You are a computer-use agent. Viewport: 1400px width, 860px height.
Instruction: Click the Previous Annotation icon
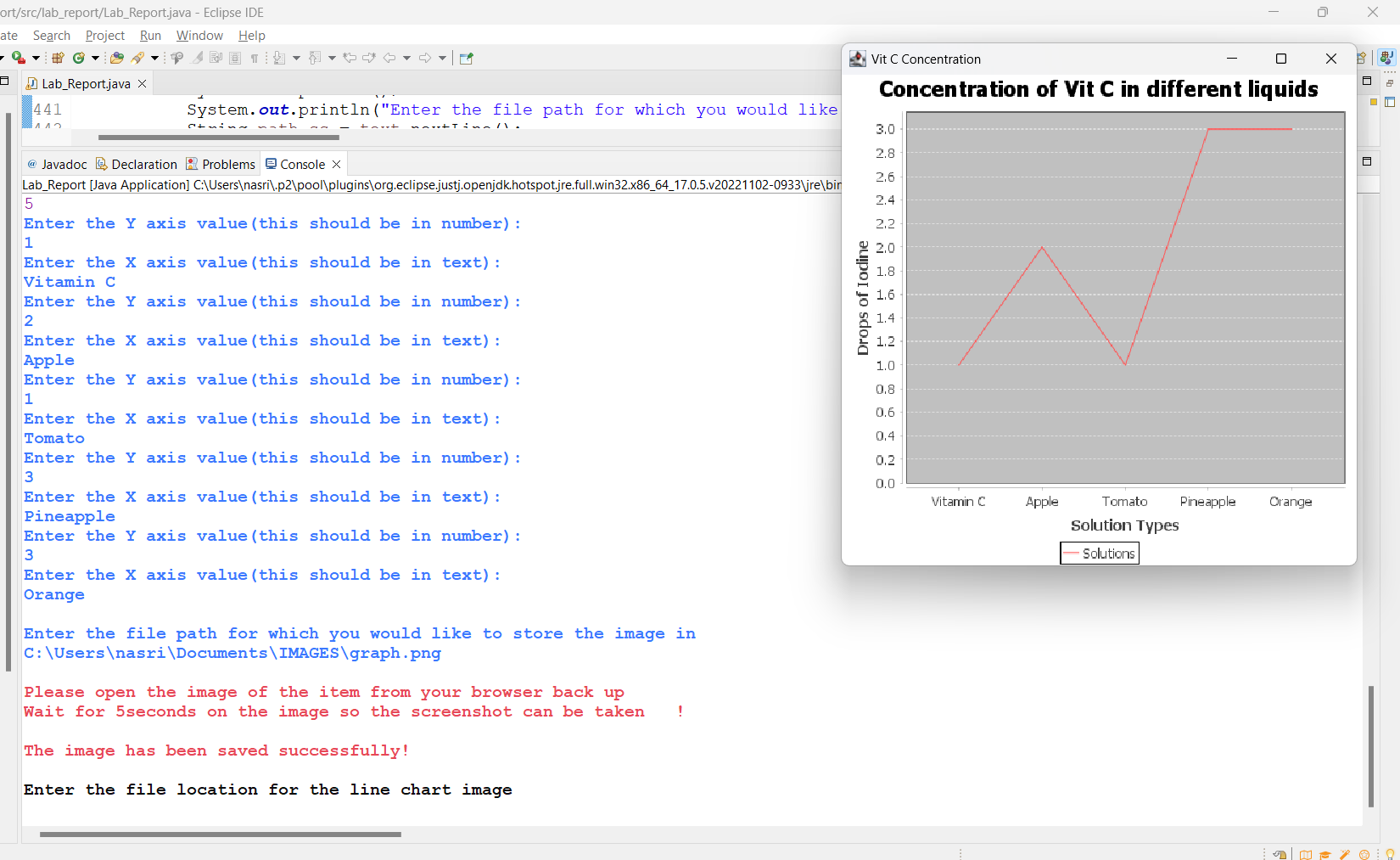coord(315,58)
